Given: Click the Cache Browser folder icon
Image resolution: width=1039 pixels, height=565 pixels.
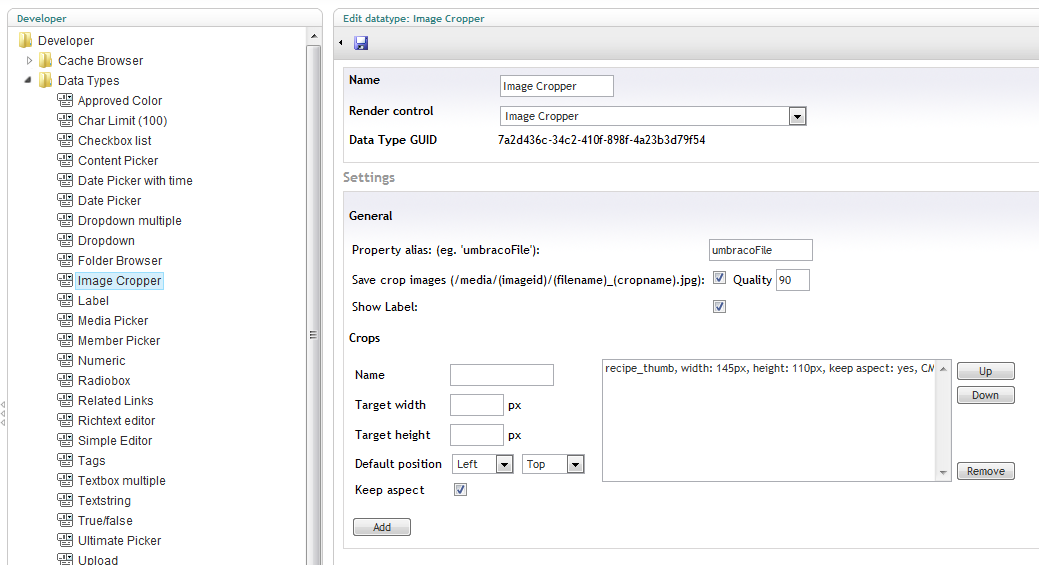Looking at the screenshot, I should tap(46, 60).
